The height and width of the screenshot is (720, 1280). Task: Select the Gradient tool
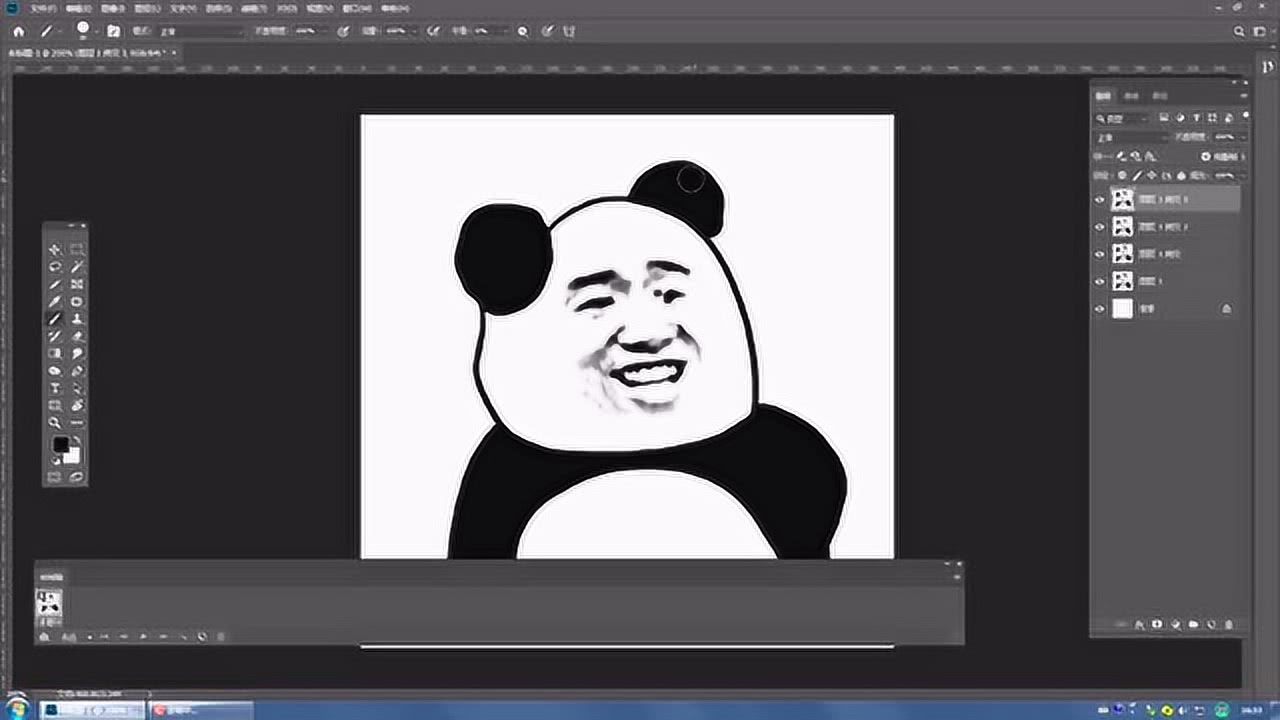click(x=55, y=353)
